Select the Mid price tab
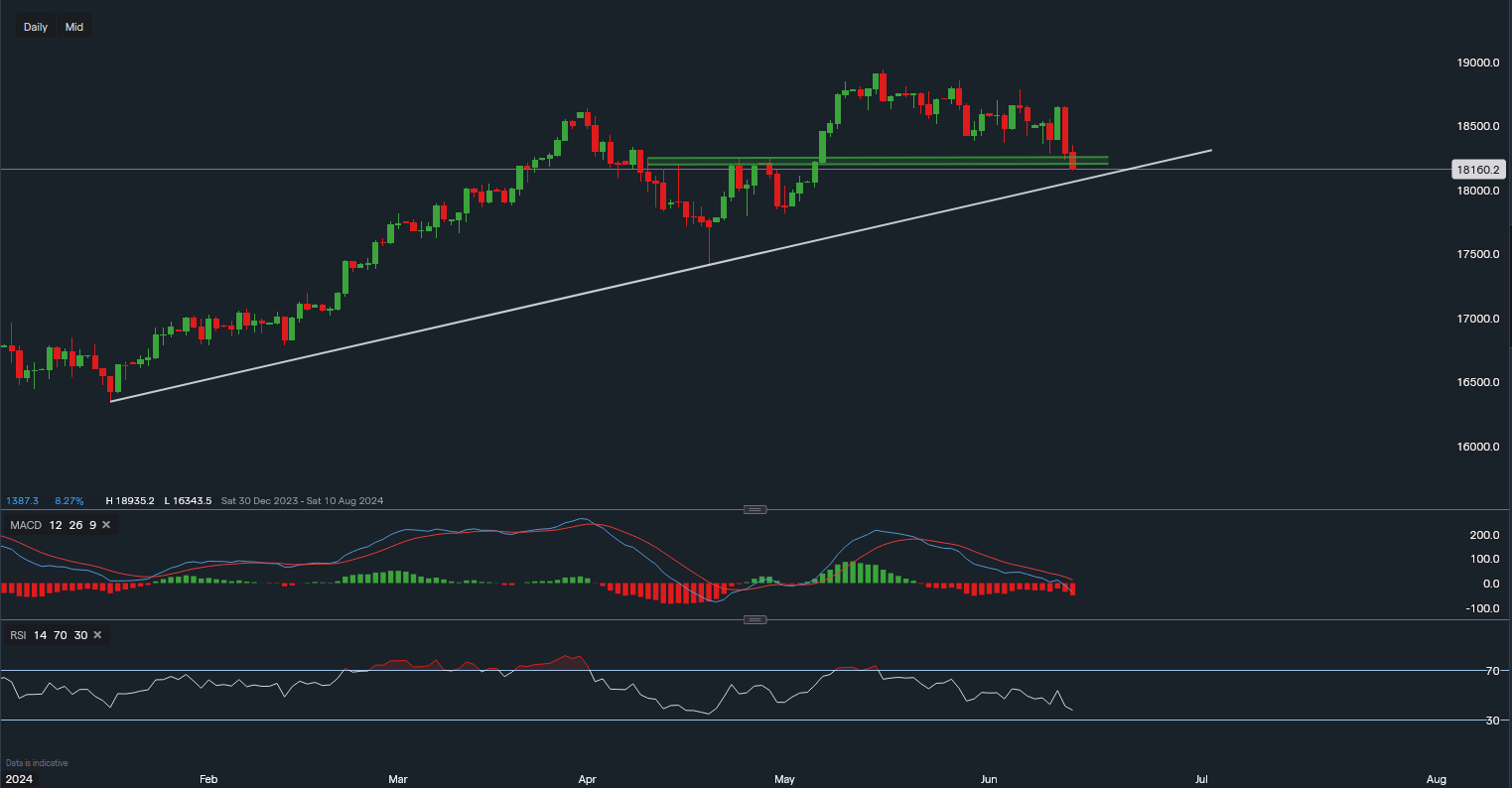This screenshot has width=1512, height=788. tap(73, 27)
